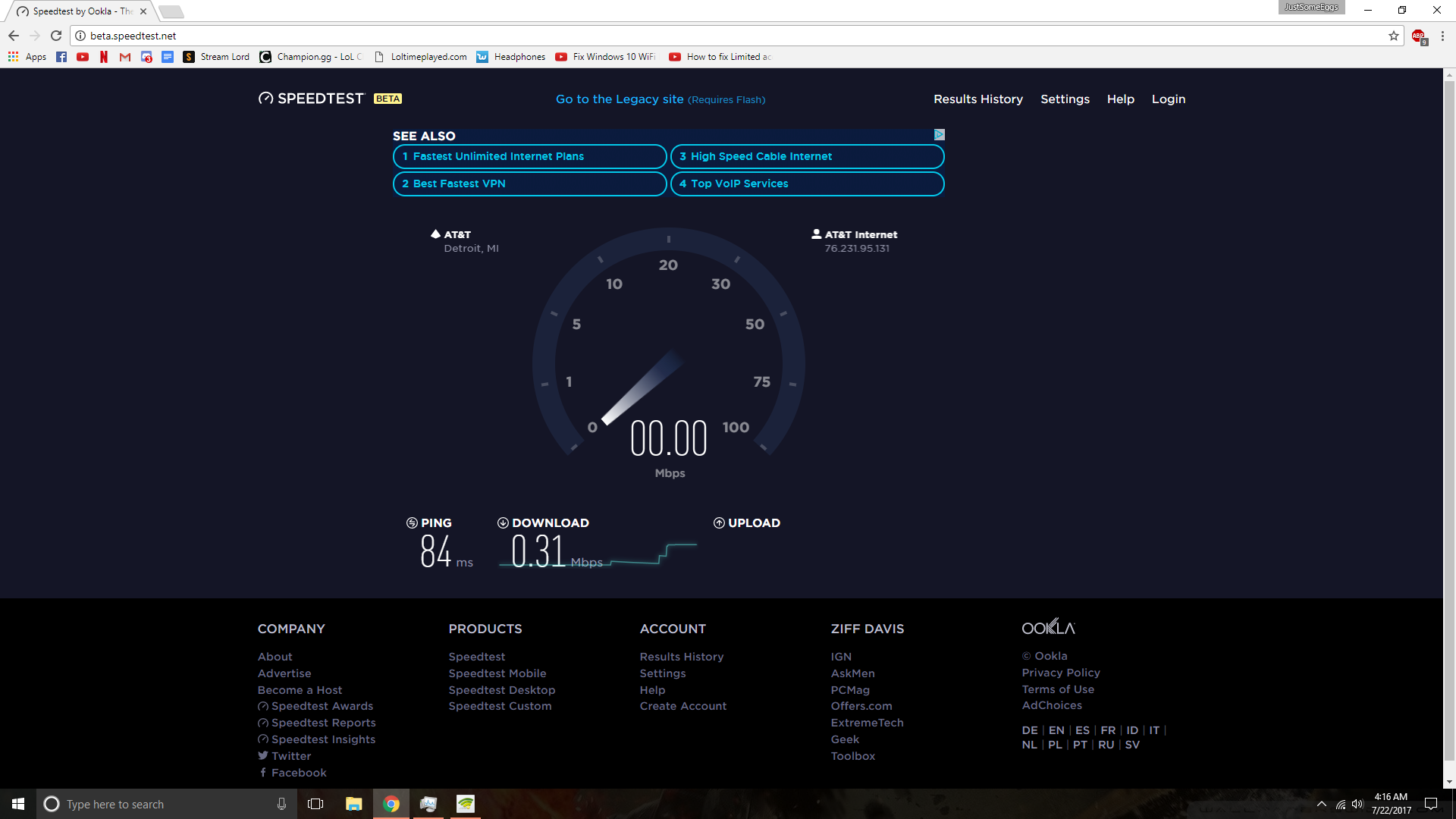The height and width of the screenshot is (819, 1456).
Task: Open File Explorer from the taskbar
Action: (353, 804)
